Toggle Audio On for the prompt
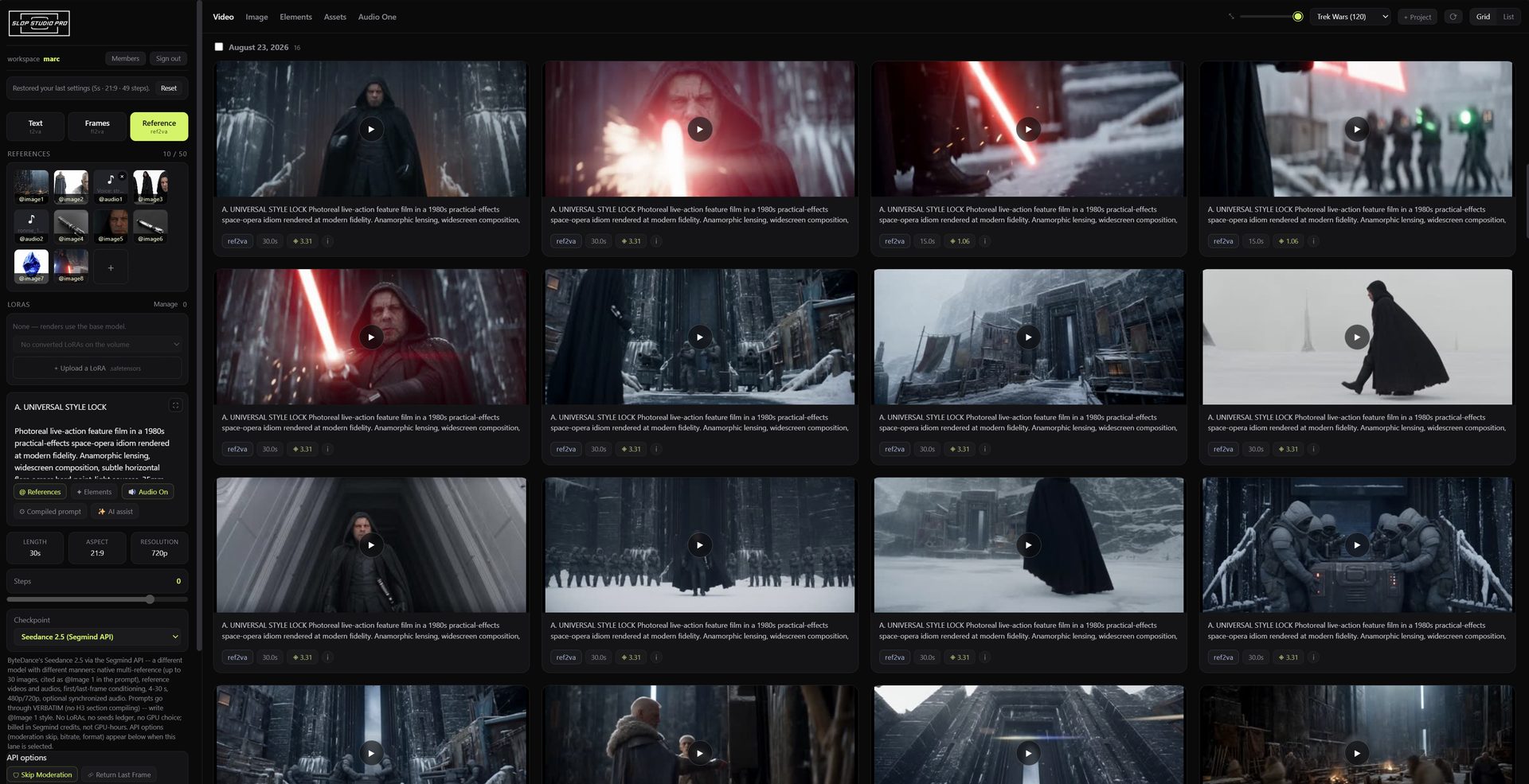 pos(148,492)
